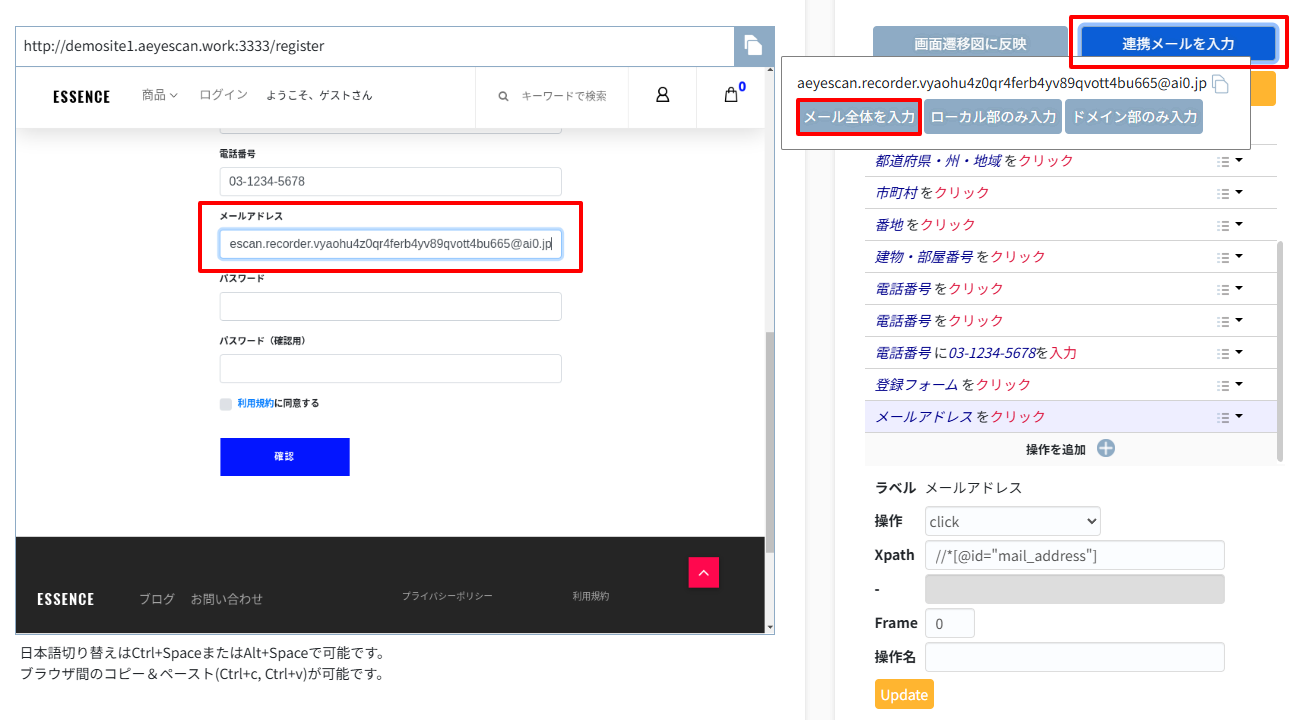The height and width of the screenshot is (720, 1299).
Task: Open the user account icon in header
Action: (x=662, y=95)
